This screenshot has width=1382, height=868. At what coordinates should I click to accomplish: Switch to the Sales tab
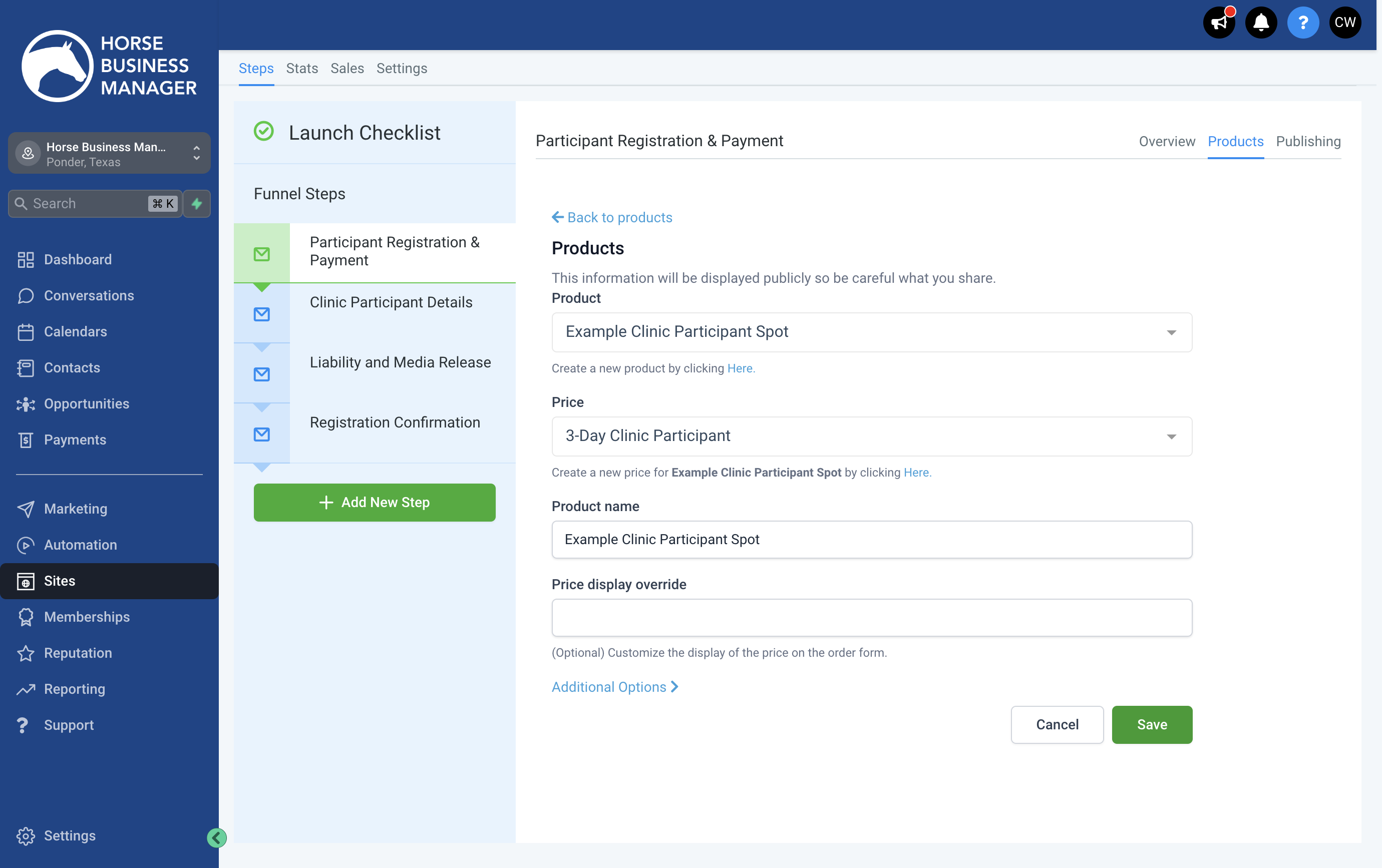[347, 68]
